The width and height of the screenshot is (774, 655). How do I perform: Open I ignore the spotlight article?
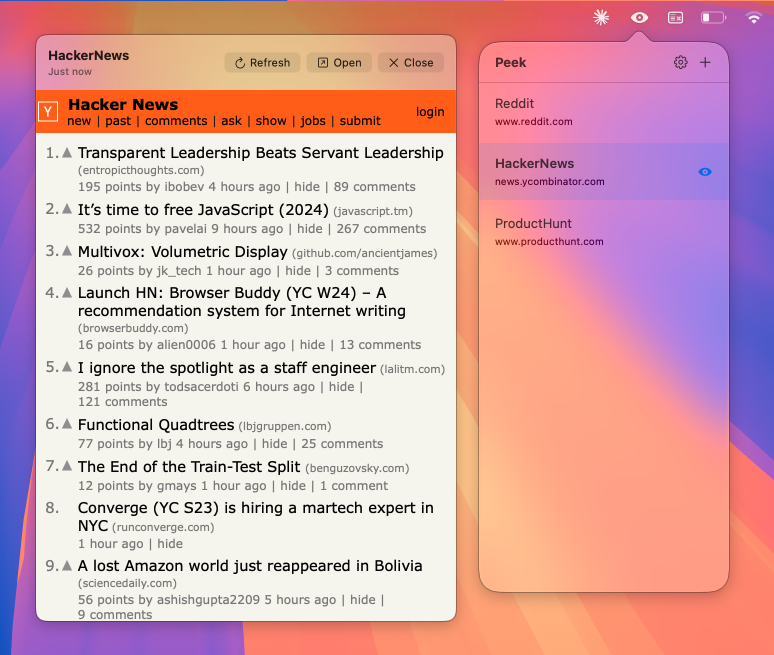227,368
